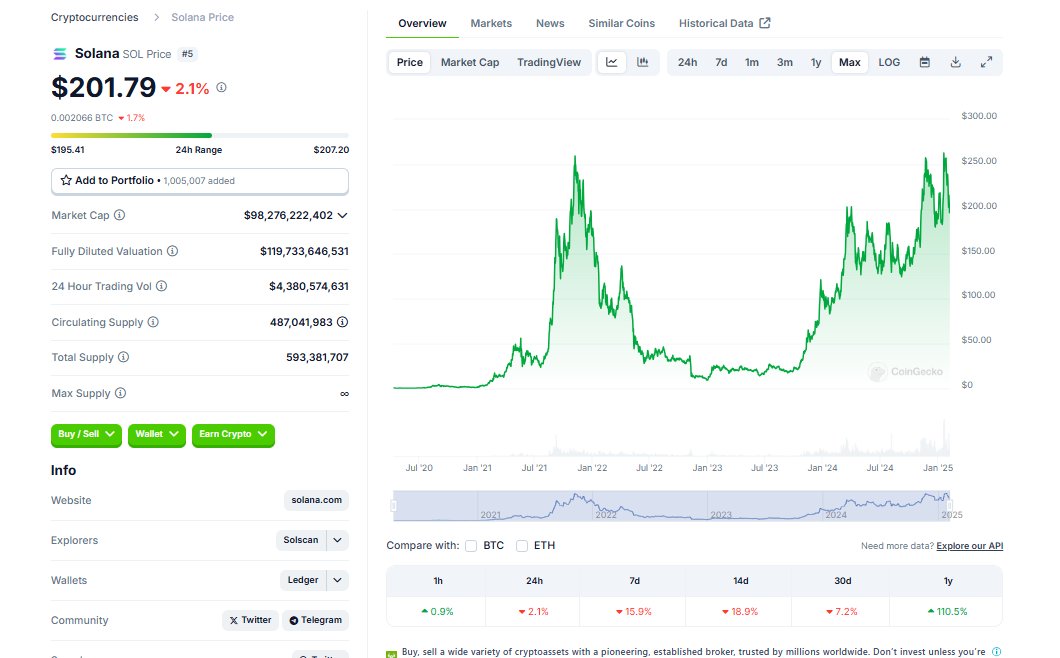The height and width of the screenshot is (658, 1060).
Task: Click left handle of chart range navigator
Action: pos(393,506)
